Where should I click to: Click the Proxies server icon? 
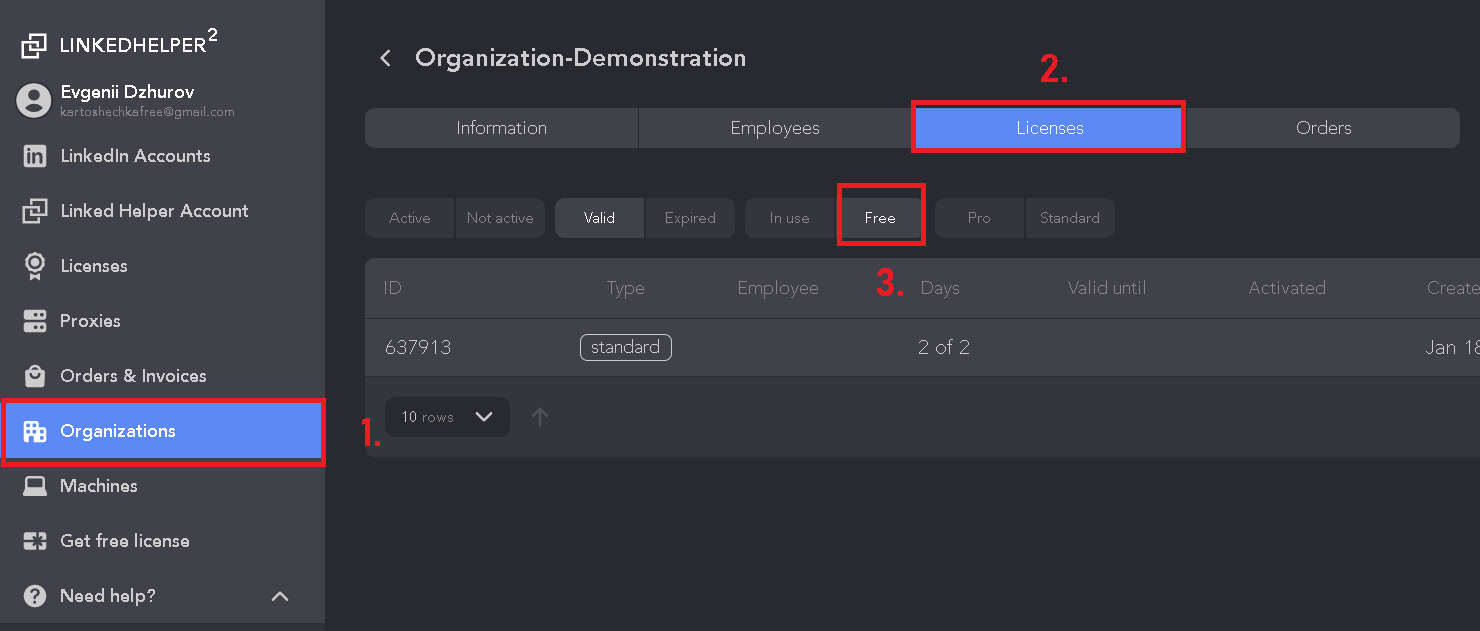(35, 321)
